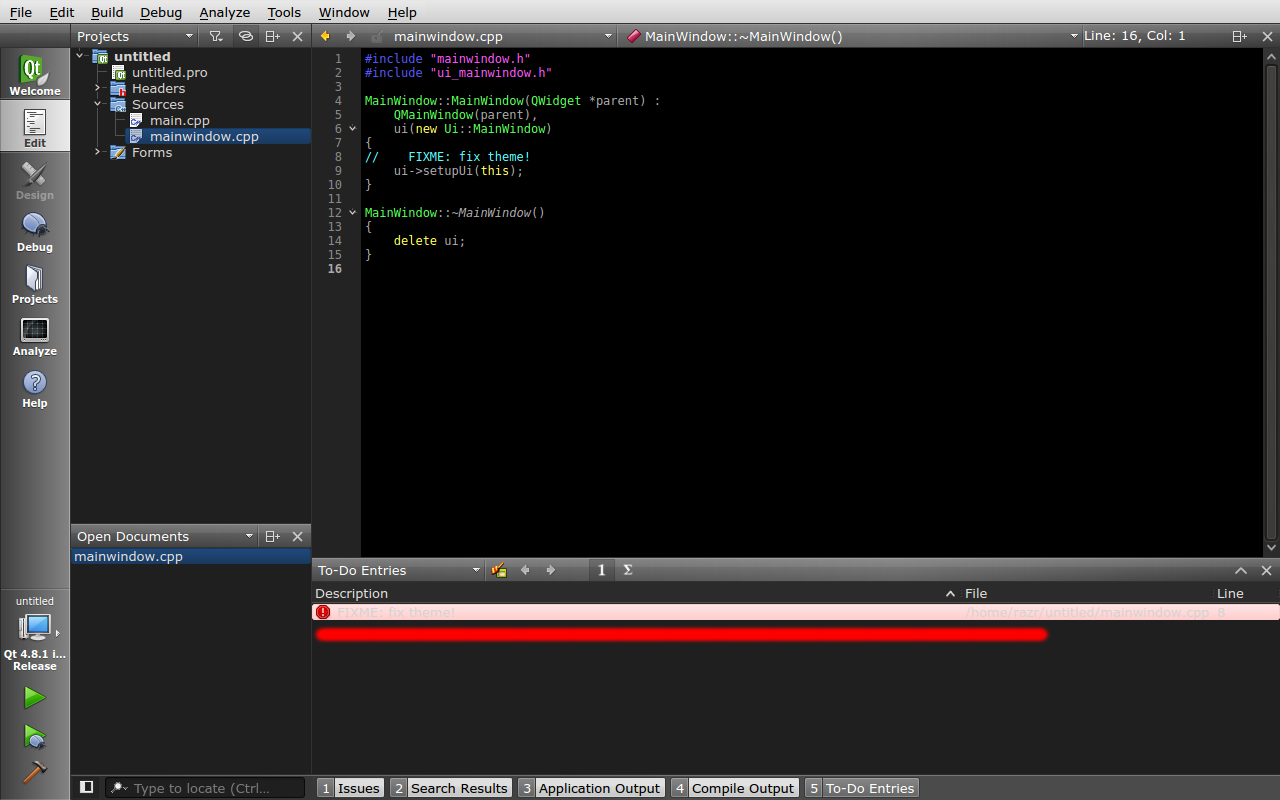The image size is (1280, 800).
Task: Open the Projects mode
Action: point(35,284)
